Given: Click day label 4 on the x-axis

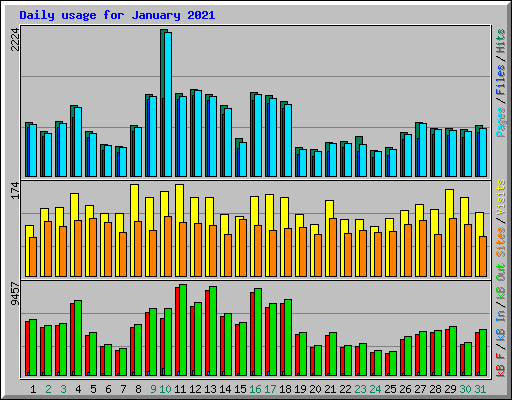Looking at the screenshot, I should (78, 389).
